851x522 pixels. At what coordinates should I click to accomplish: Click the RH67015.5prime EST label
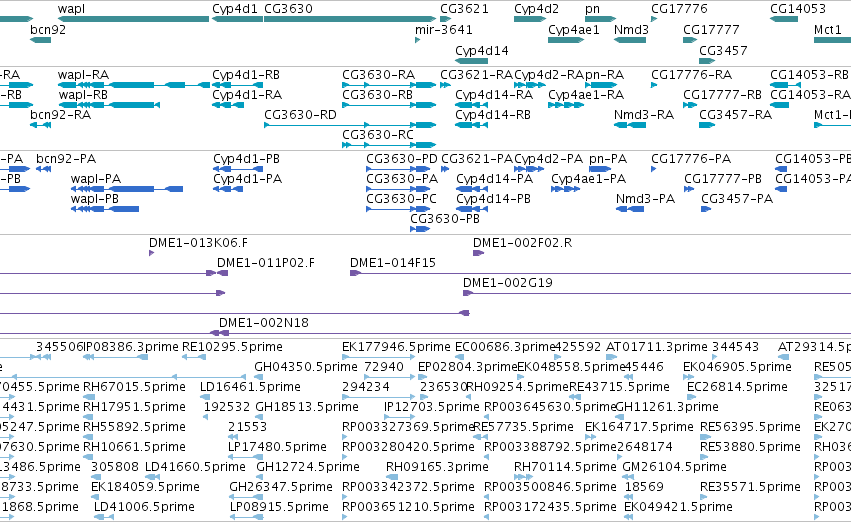point(134,387)
